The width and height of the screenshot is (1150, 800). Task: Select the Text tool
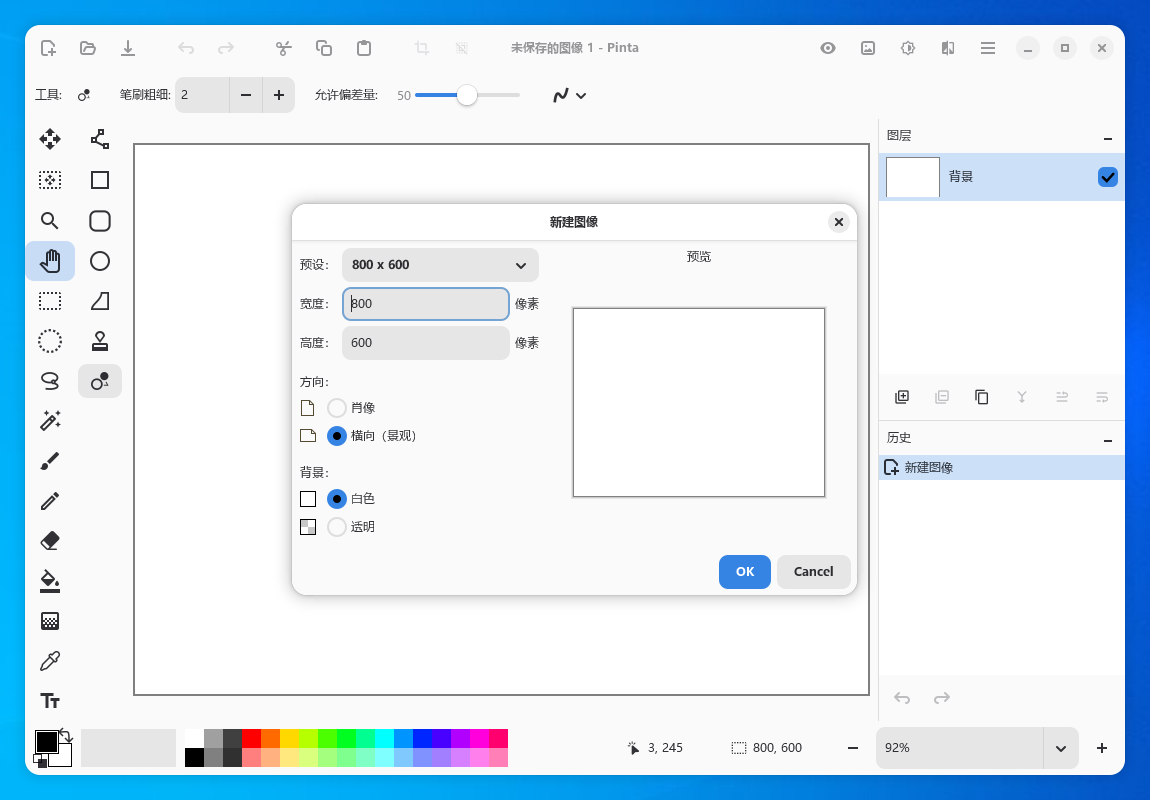coord(50,701)
